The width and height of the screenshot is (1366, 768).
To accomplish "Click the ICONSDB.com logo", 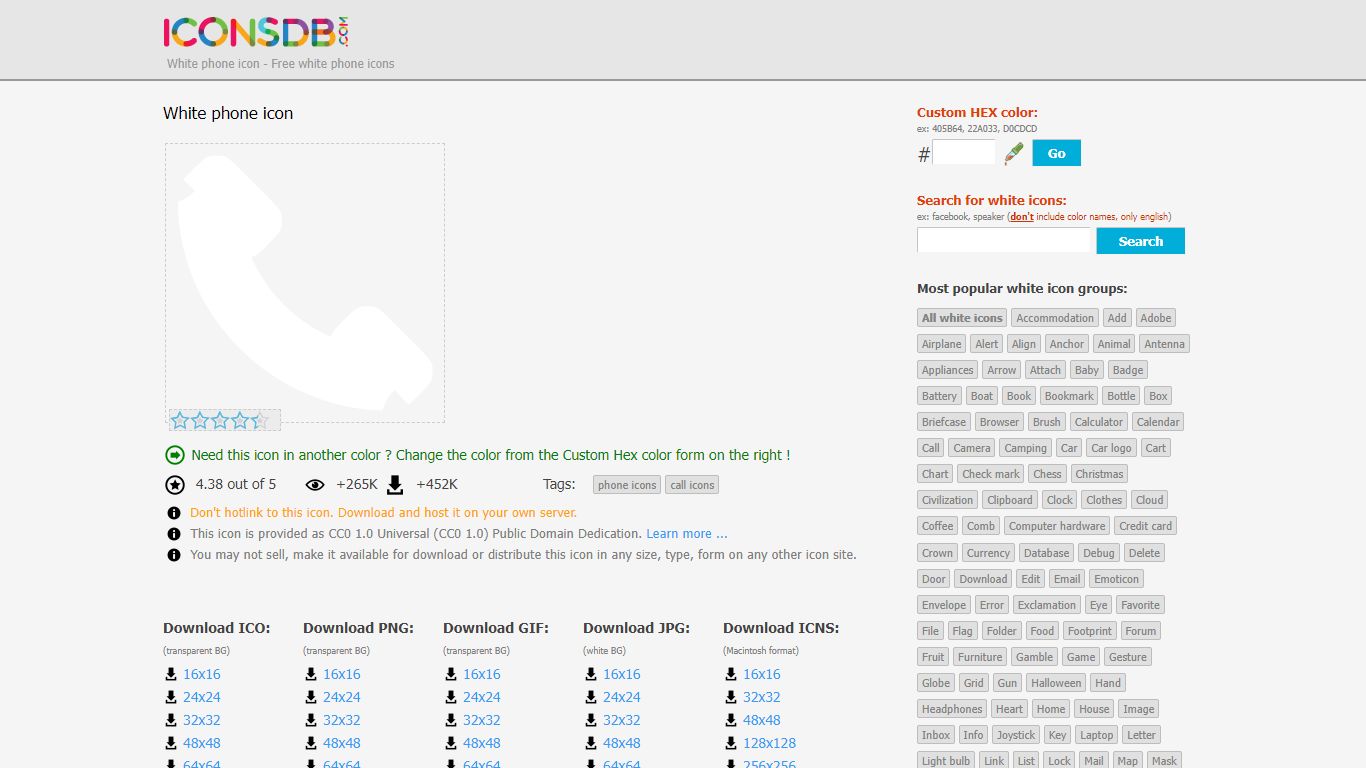I will click(x=256, y=33).
